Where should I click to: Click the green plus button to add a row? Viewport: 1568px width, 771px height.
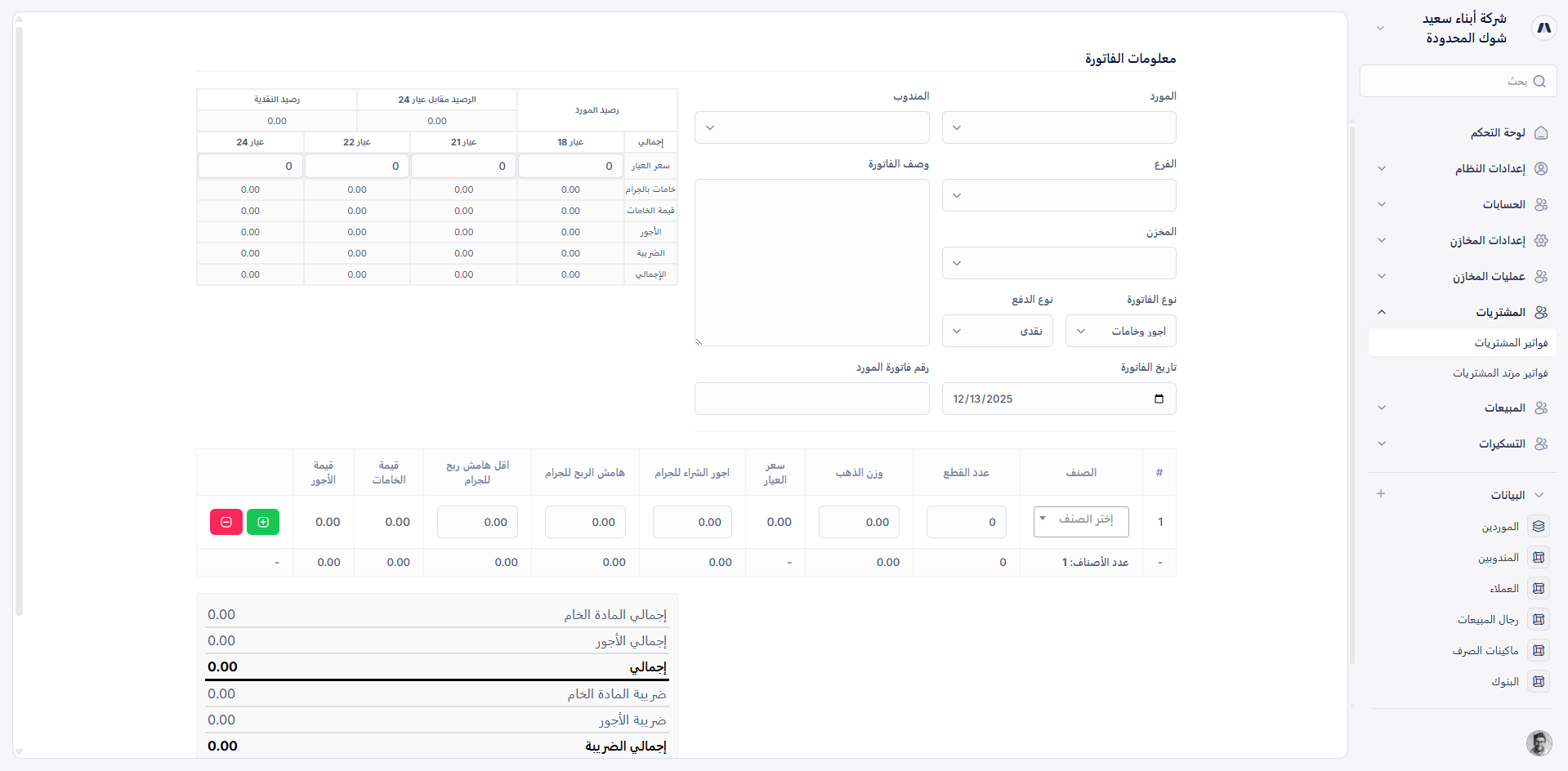point(263,522)
